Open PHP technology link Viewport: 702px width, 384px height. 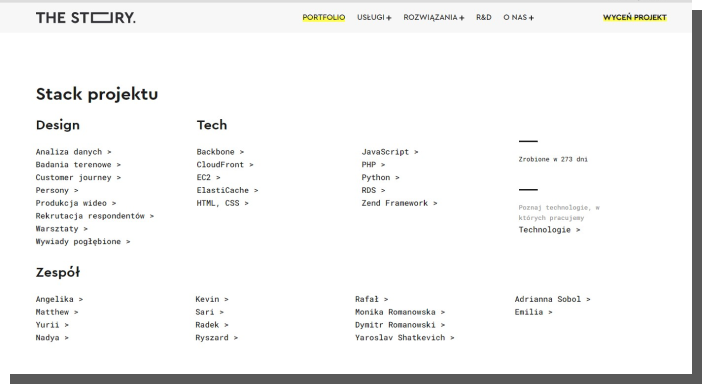coord(373,165)
